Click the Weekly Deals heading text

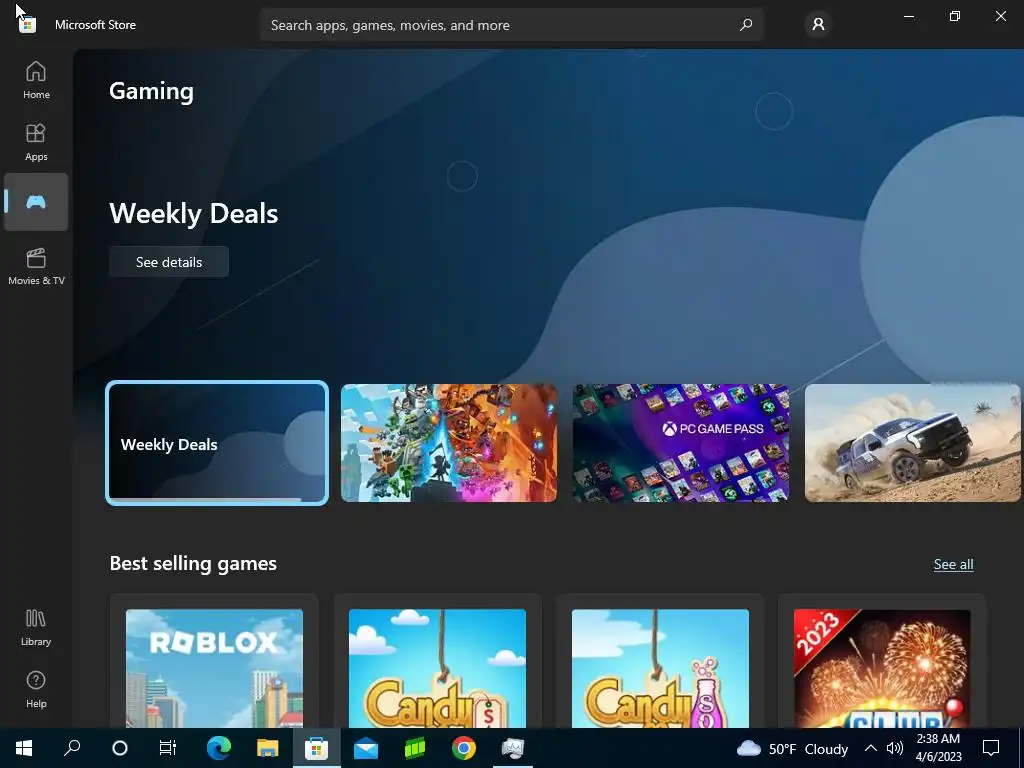click(x=193, y=214)
